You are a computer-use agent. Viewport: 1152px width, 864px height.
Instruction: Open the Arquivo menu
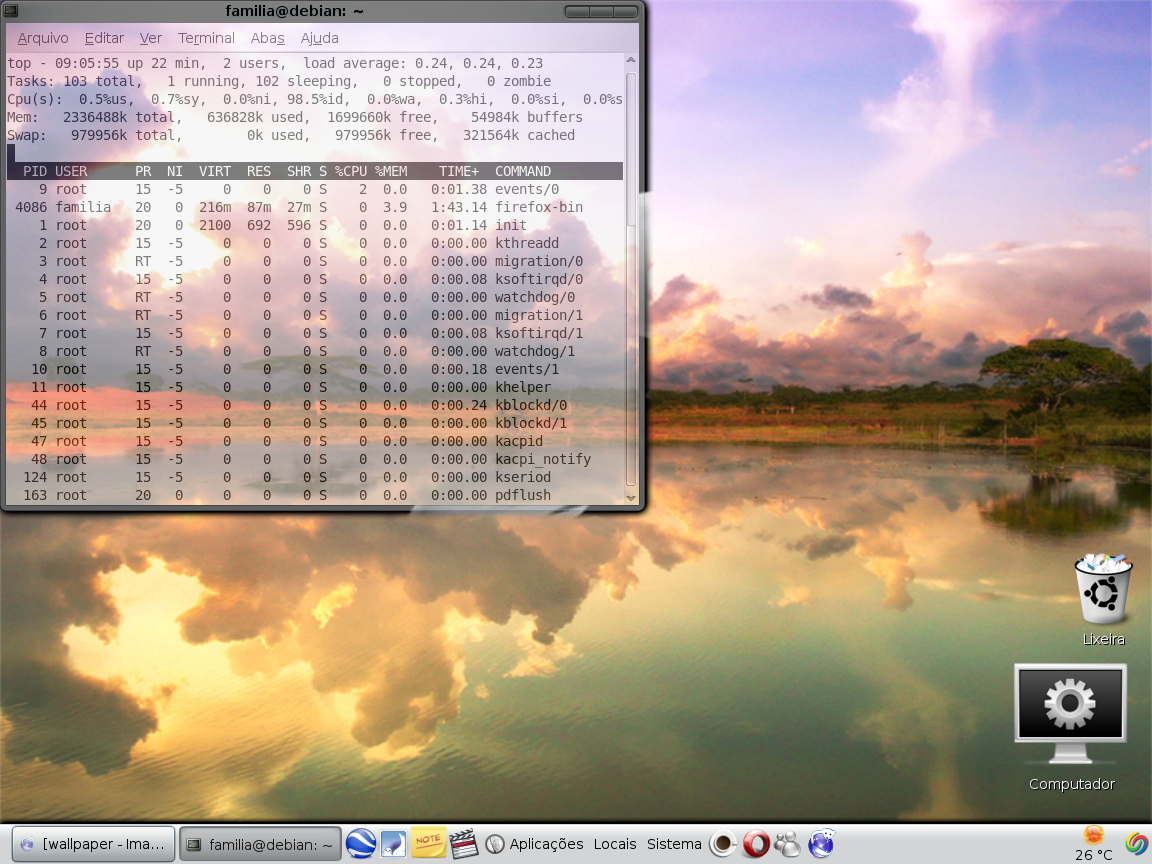pyautogui.click(x=43, y=38)
